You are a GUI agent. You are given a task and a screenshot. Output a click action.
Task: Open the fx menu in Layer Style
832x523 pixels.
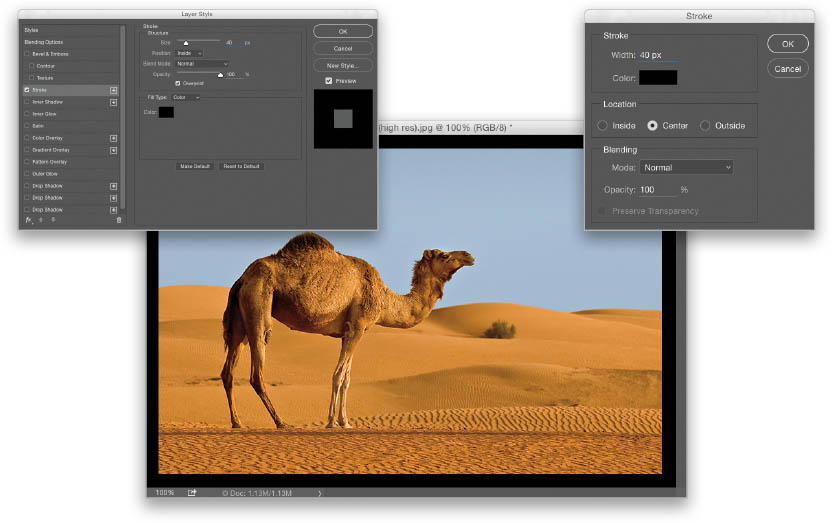(28, 220)
